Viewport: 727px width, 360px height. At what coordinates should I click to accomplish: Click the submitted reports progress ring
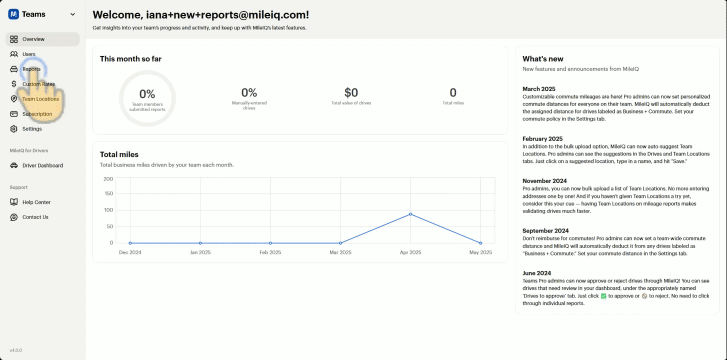coord(147,98)
